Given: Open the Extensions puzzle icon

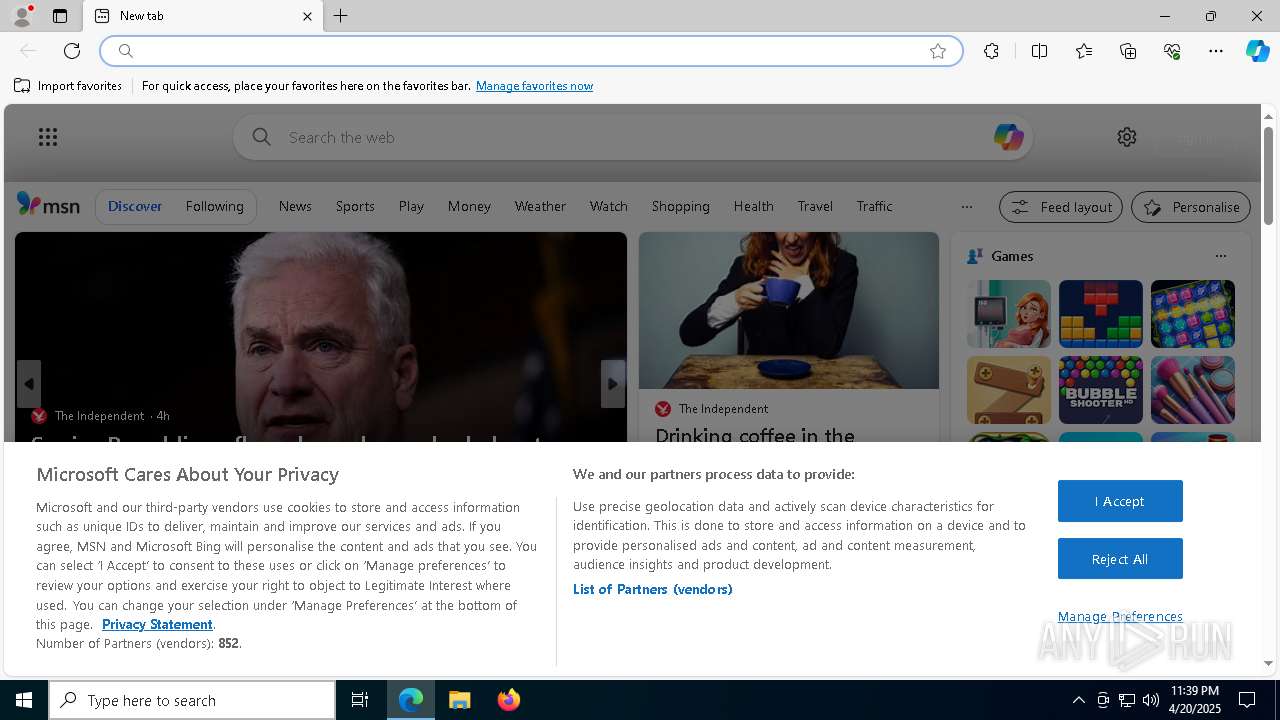Looking at the screenshot, I should (991, 51).
